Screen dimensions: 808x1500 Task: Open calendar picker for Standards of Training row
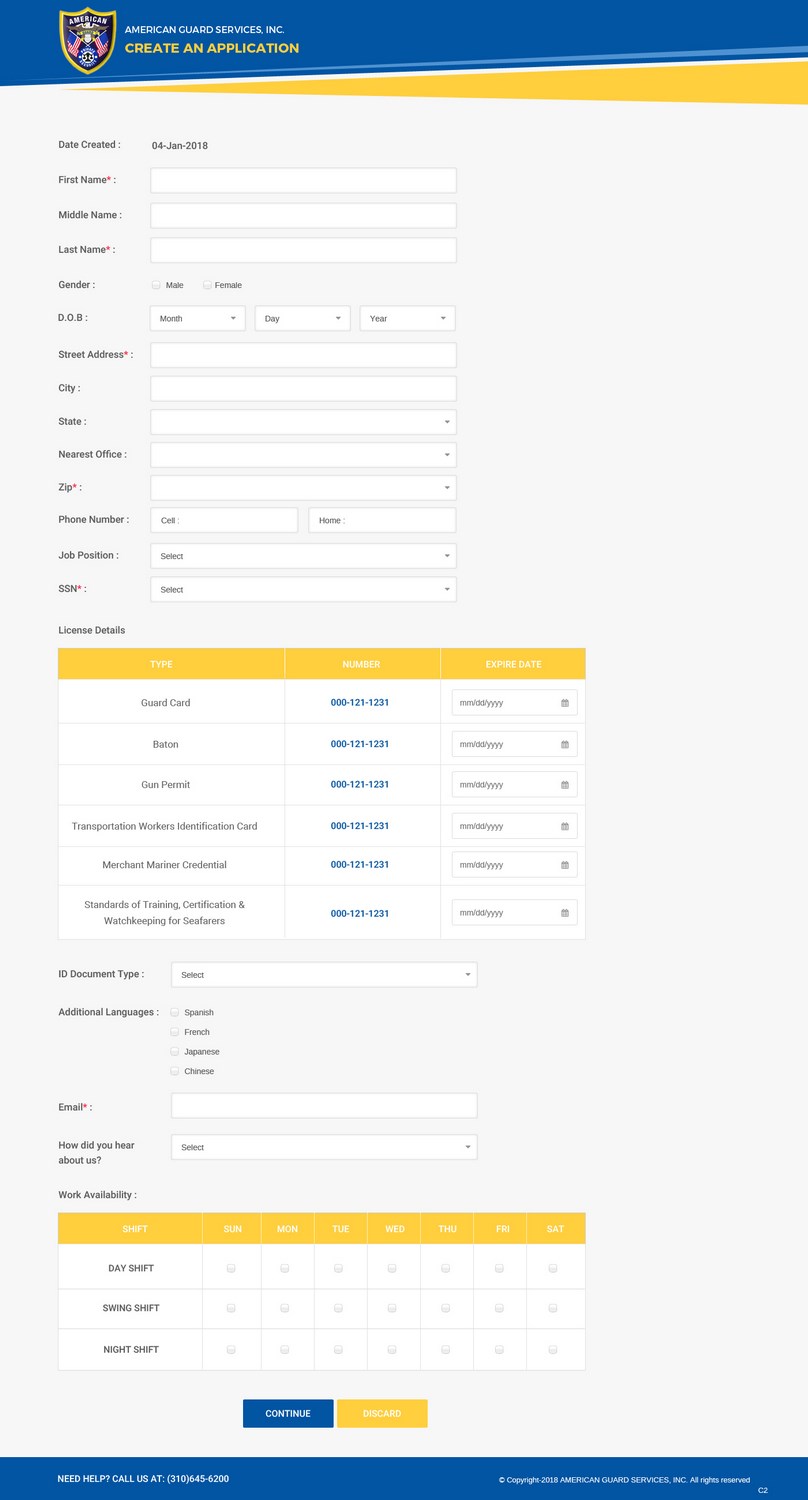[x=566, y=912]
